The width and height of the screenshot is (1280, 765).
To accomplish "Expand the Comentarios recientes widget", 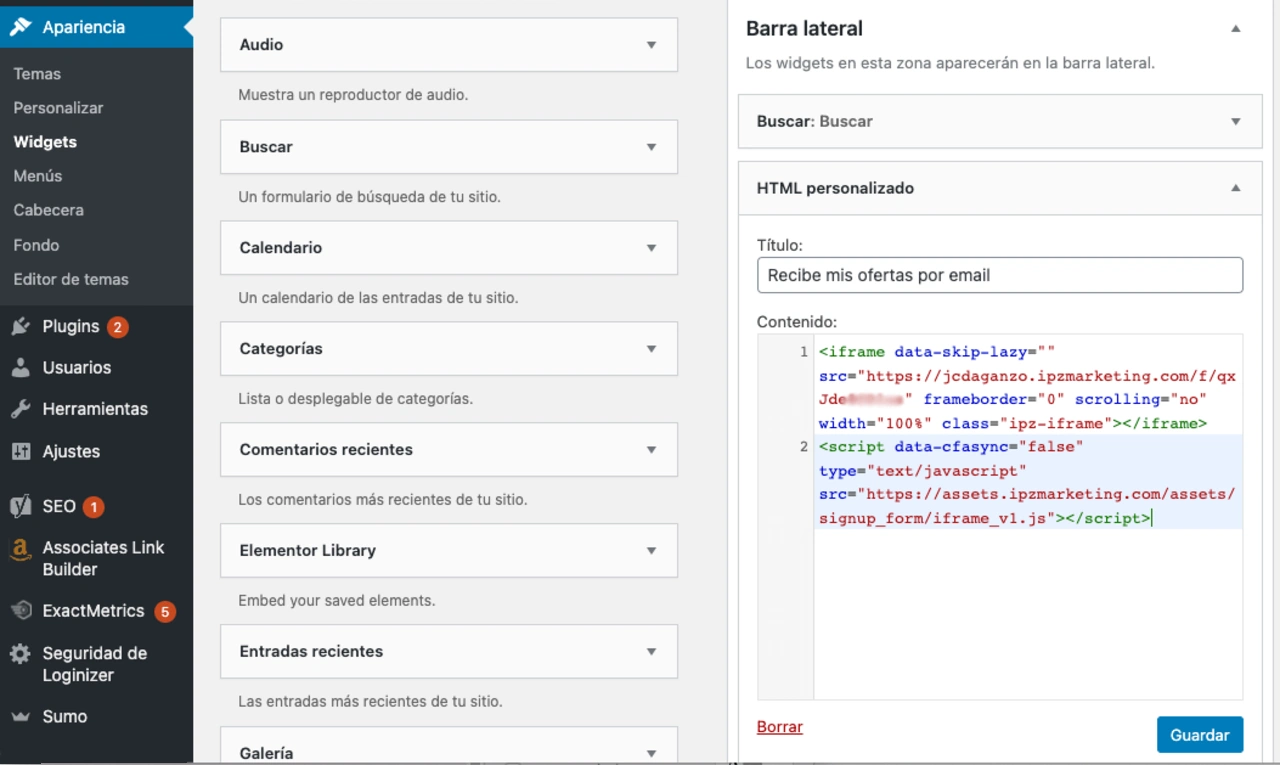I will coord(651,450).
